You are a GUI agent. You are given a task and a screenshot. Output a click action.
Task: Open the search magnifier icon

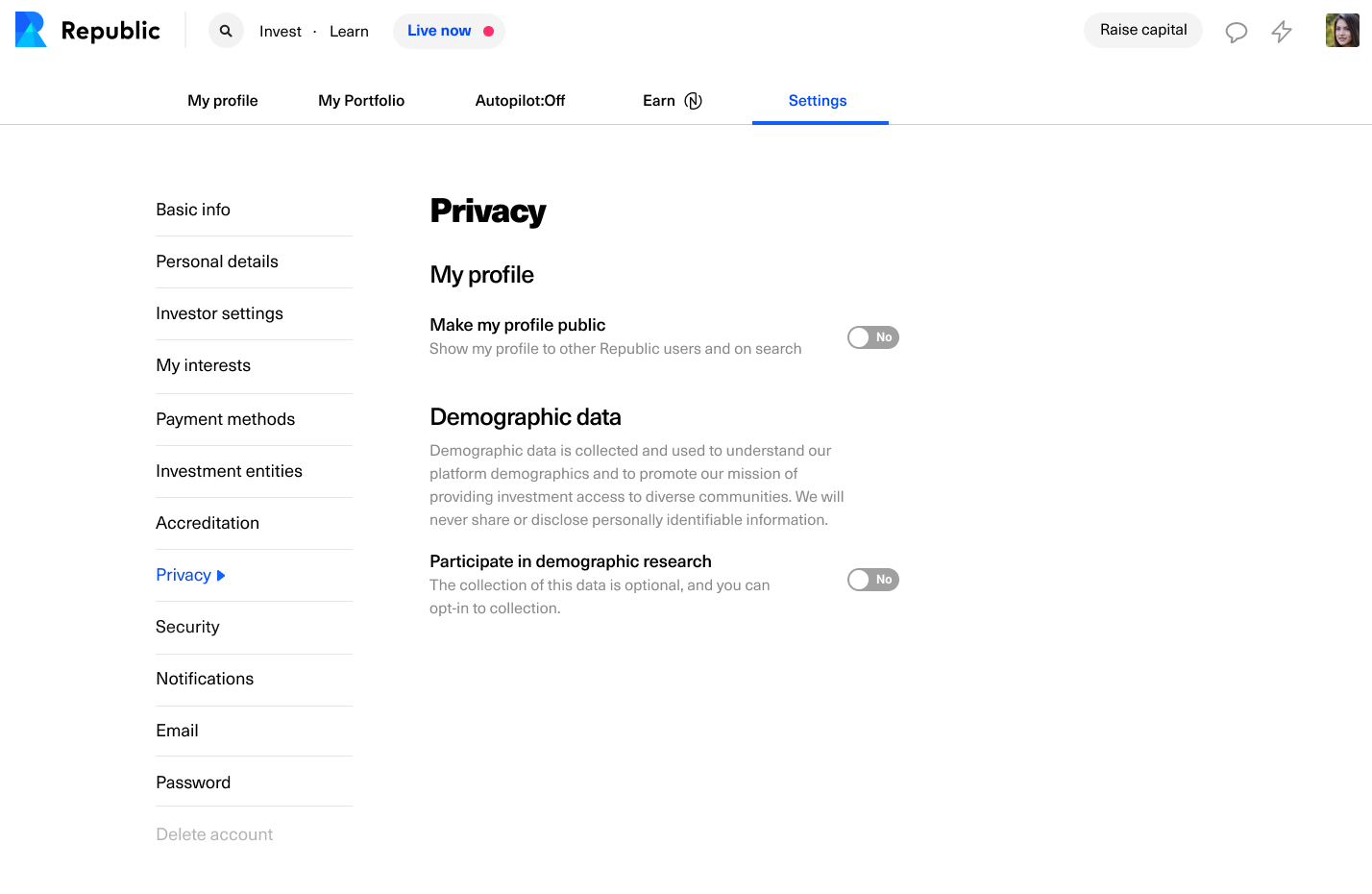pyautogui.click(x=226, y=31)
